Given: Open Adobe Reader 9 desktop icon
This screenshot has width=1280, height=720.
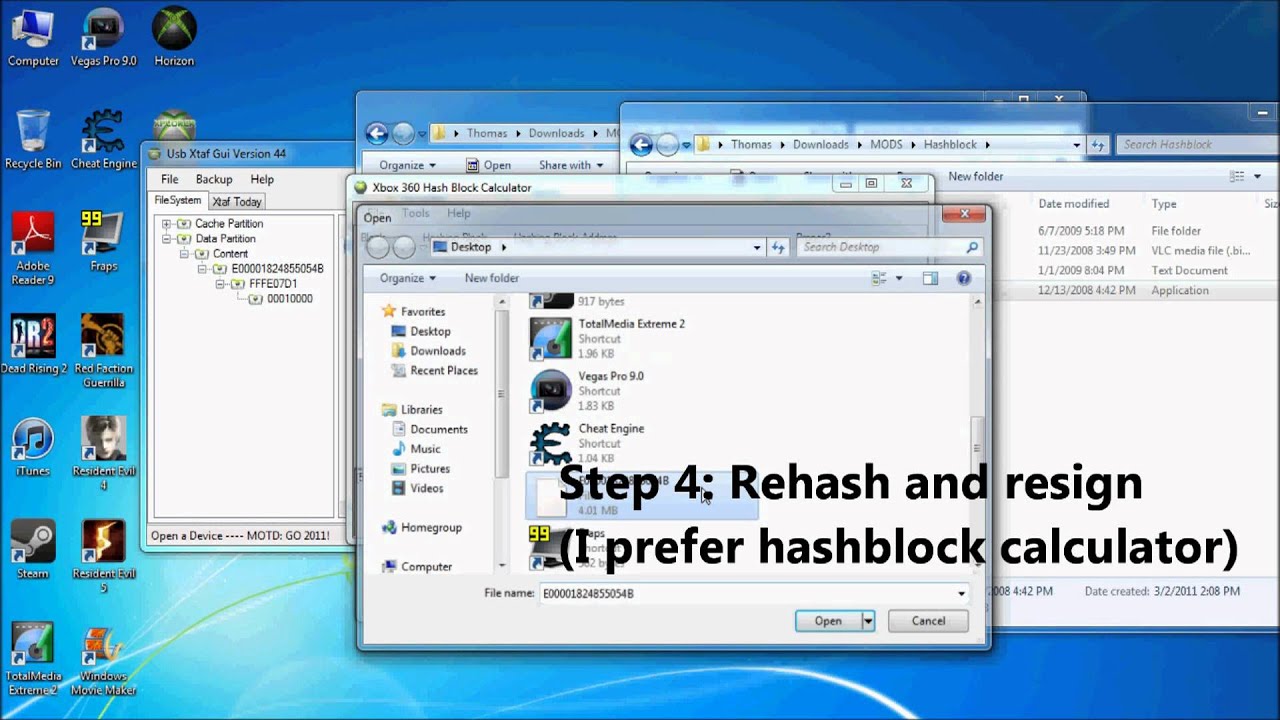Looking at the screenshot, I should (33, 248).
